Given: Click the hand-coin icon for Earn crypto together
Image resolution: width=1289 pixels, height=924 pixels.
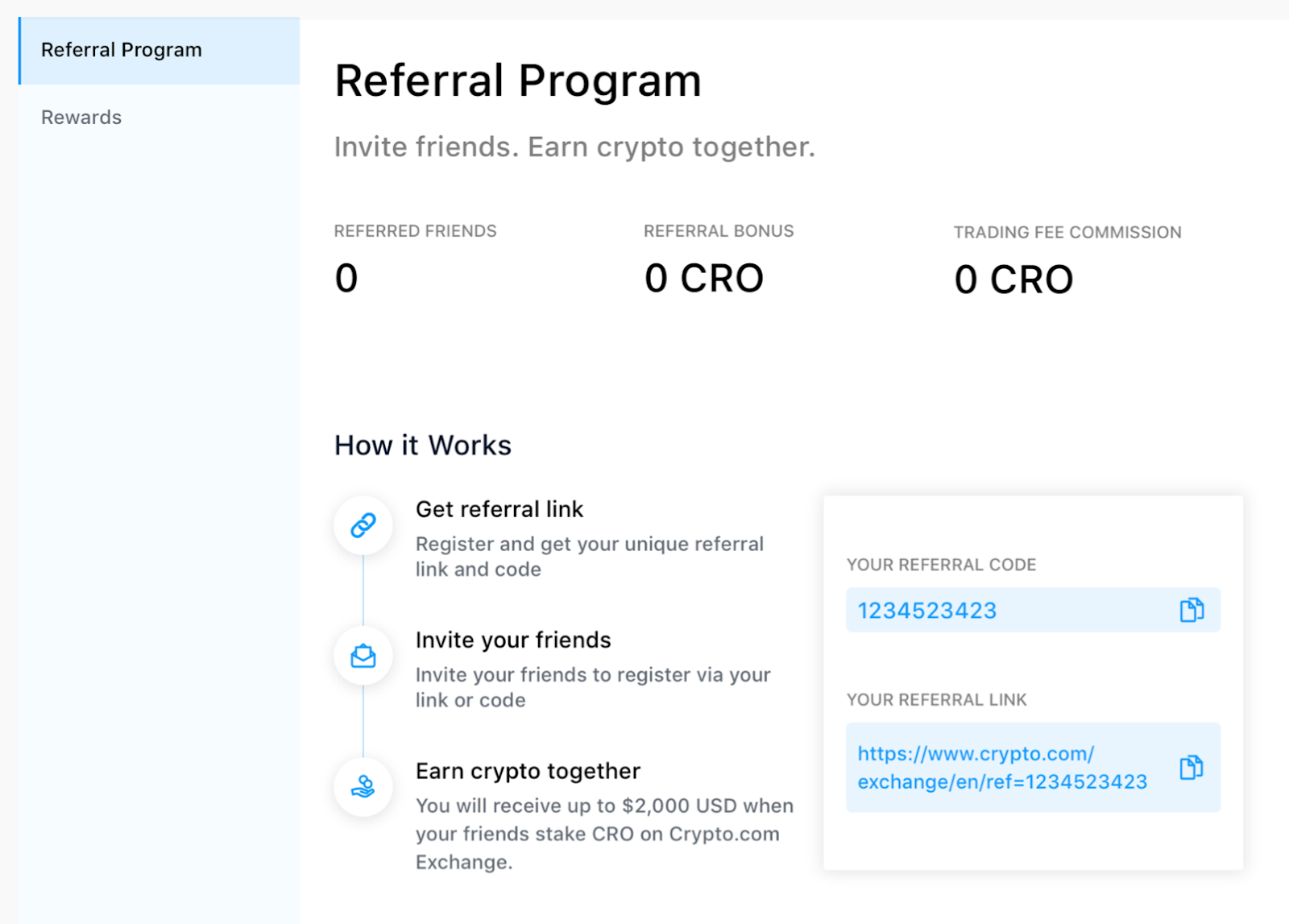Looking at the screenshot, I should [x=363, y=787].
